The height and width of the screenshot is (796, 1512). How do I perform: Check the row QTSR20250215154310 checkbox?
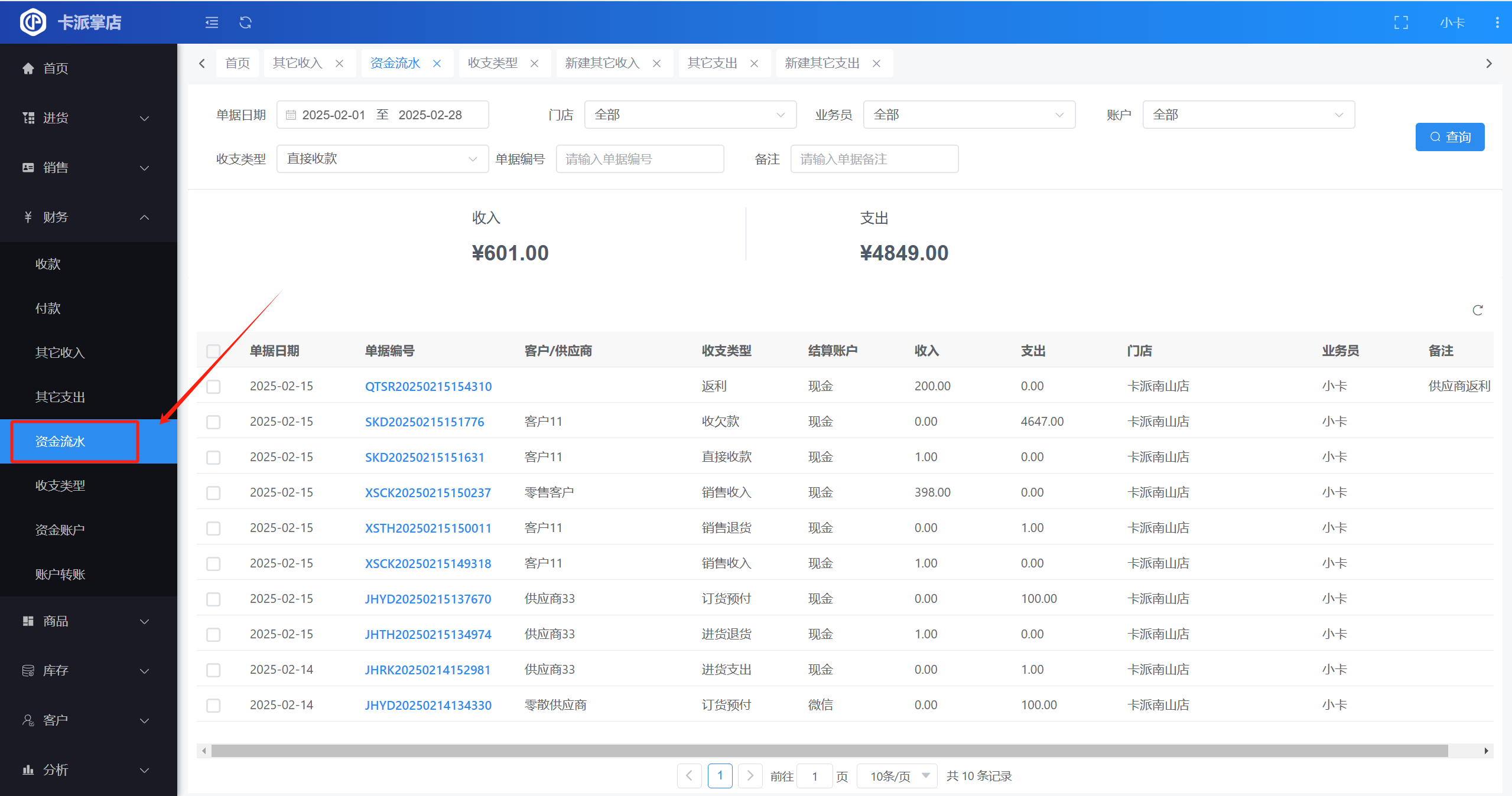(x=213, y=387)
